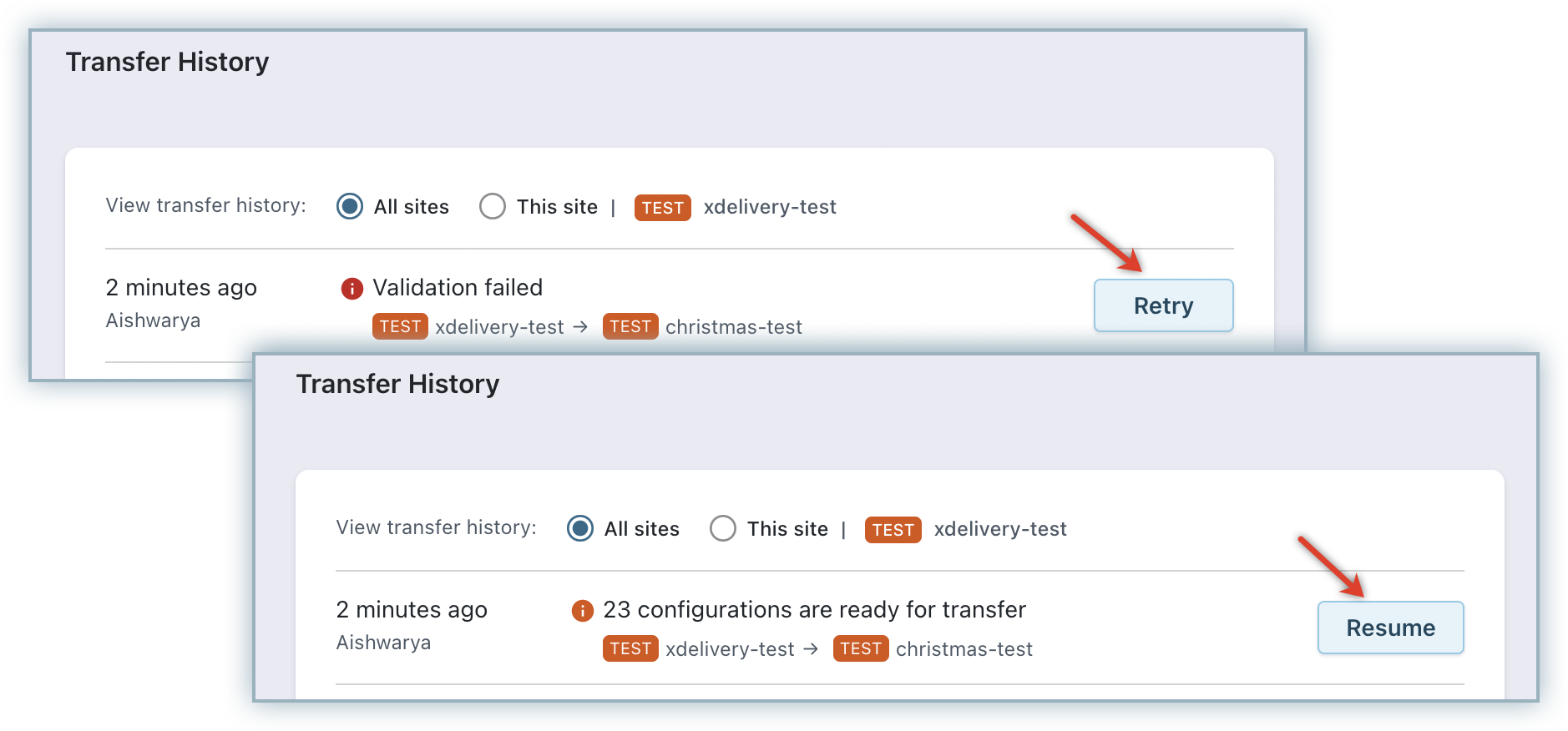Select All sites radio above Validation failed entry
Viewport: 1568px width, 731px height.
[x=350, y=206]
